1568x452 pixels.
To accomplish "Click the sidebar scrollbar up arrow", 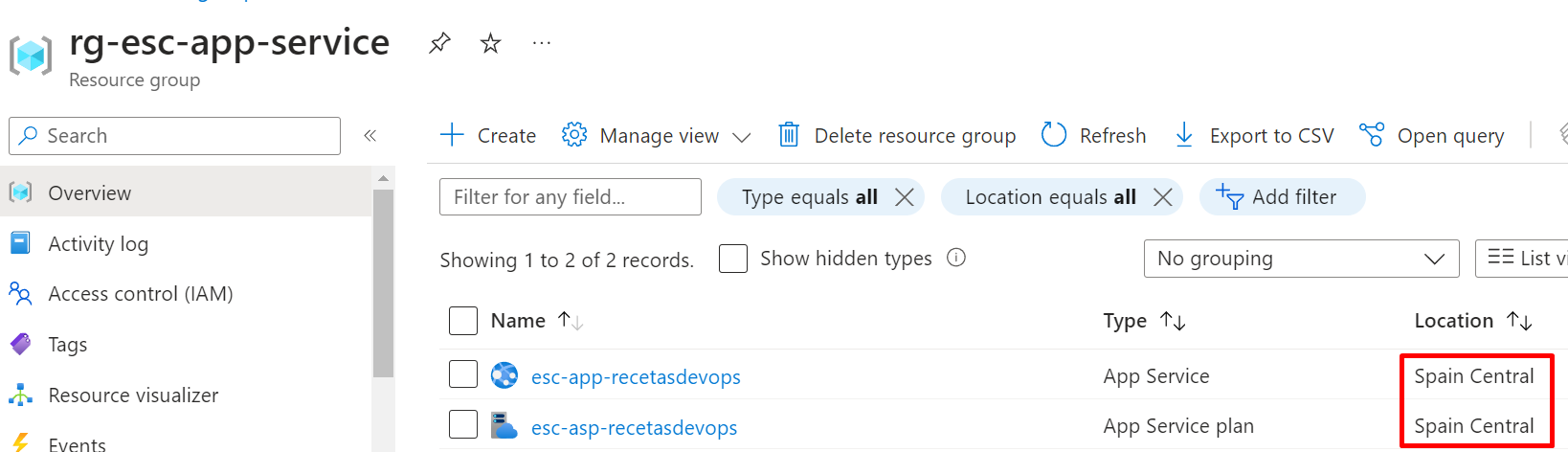I will 383,178.
